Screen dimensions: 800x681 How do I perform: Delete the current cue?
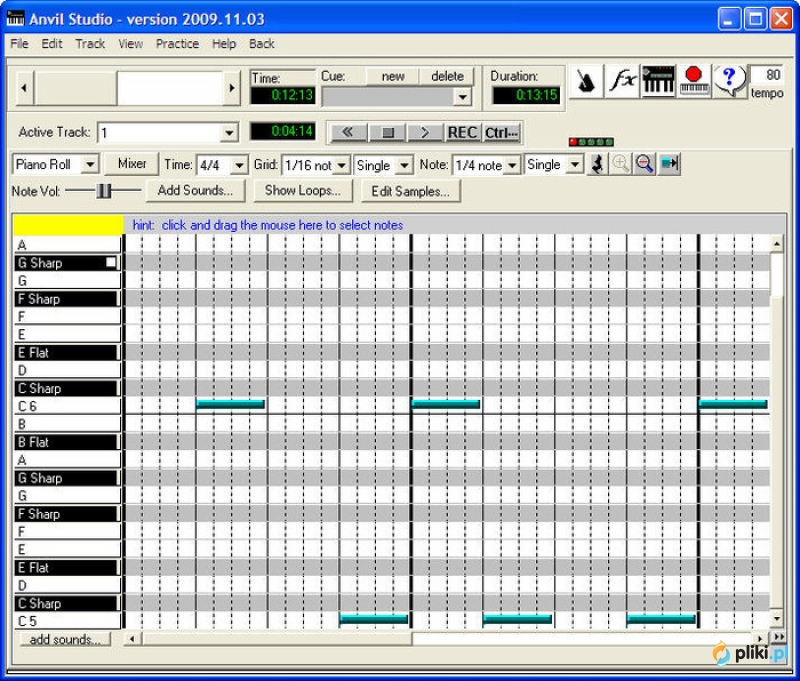[x=447, y=77]
